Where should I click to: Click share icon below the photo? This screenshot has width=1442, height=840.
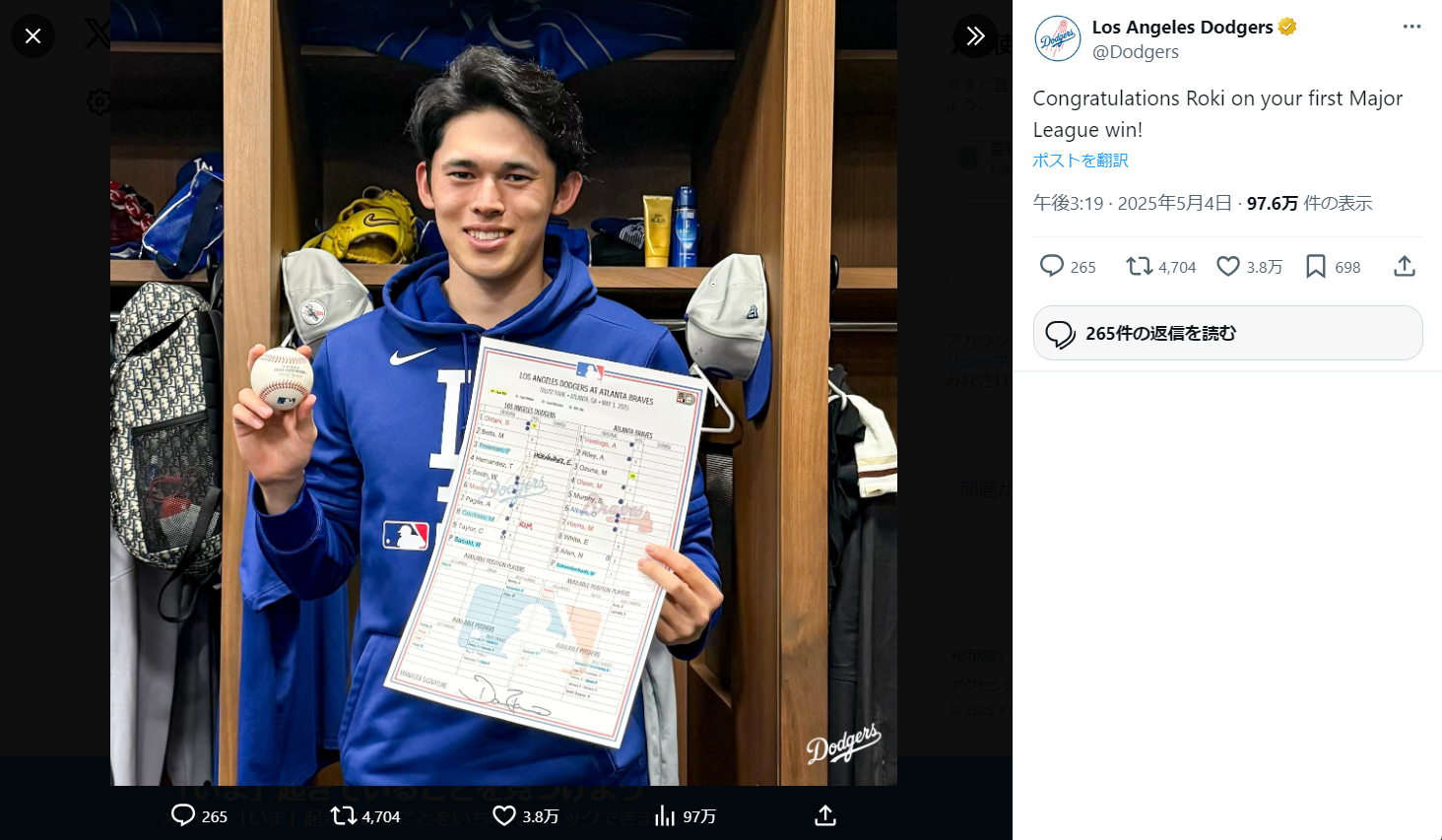tap(825, 815)
